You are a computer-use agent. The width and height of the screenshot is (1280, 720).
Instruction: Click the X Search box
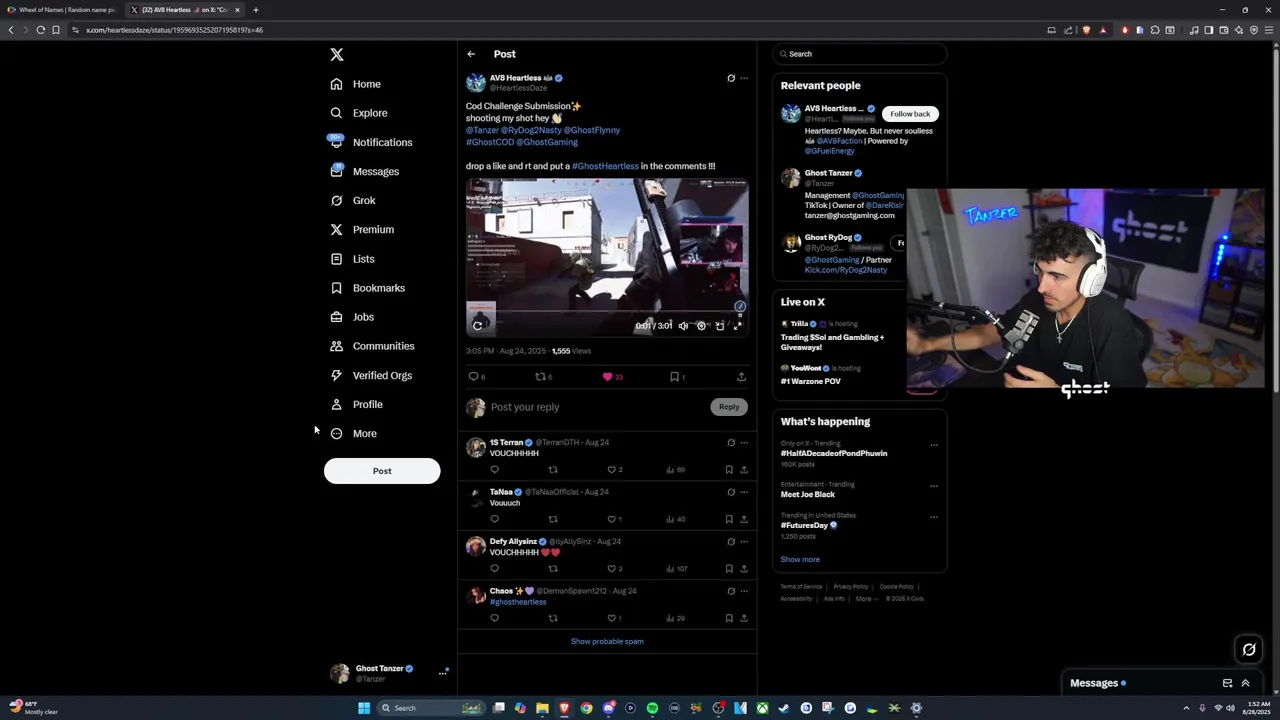coord(859,54)
